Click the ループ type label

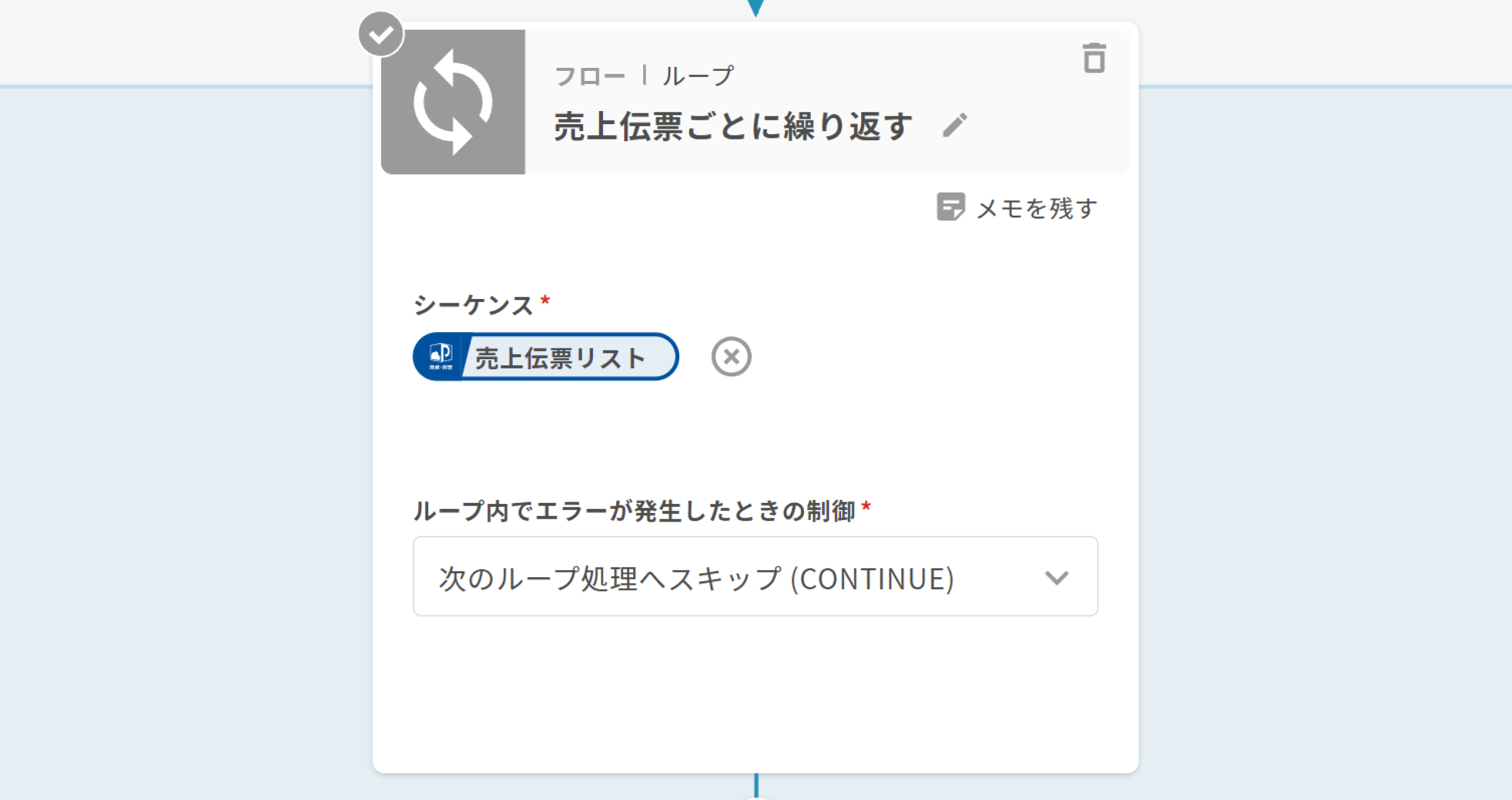(x=698, y=76)
